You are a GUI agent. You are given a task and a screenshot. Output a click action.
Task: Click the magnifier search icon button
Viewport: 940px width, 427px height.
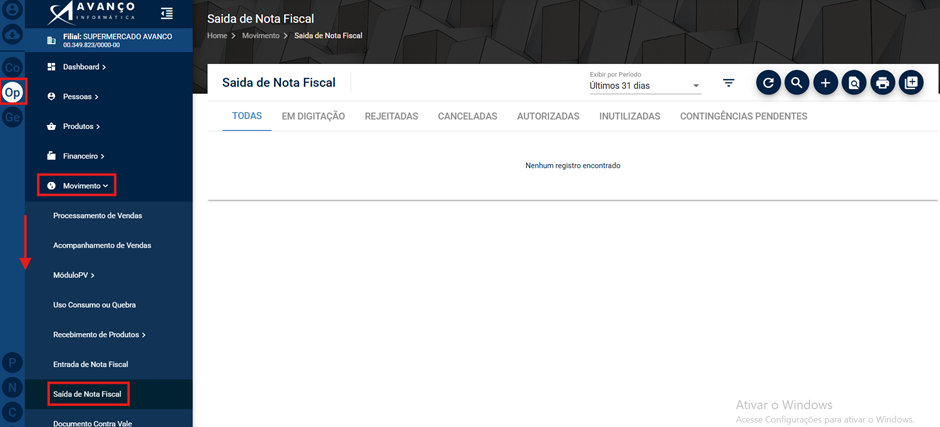point(797,83)
